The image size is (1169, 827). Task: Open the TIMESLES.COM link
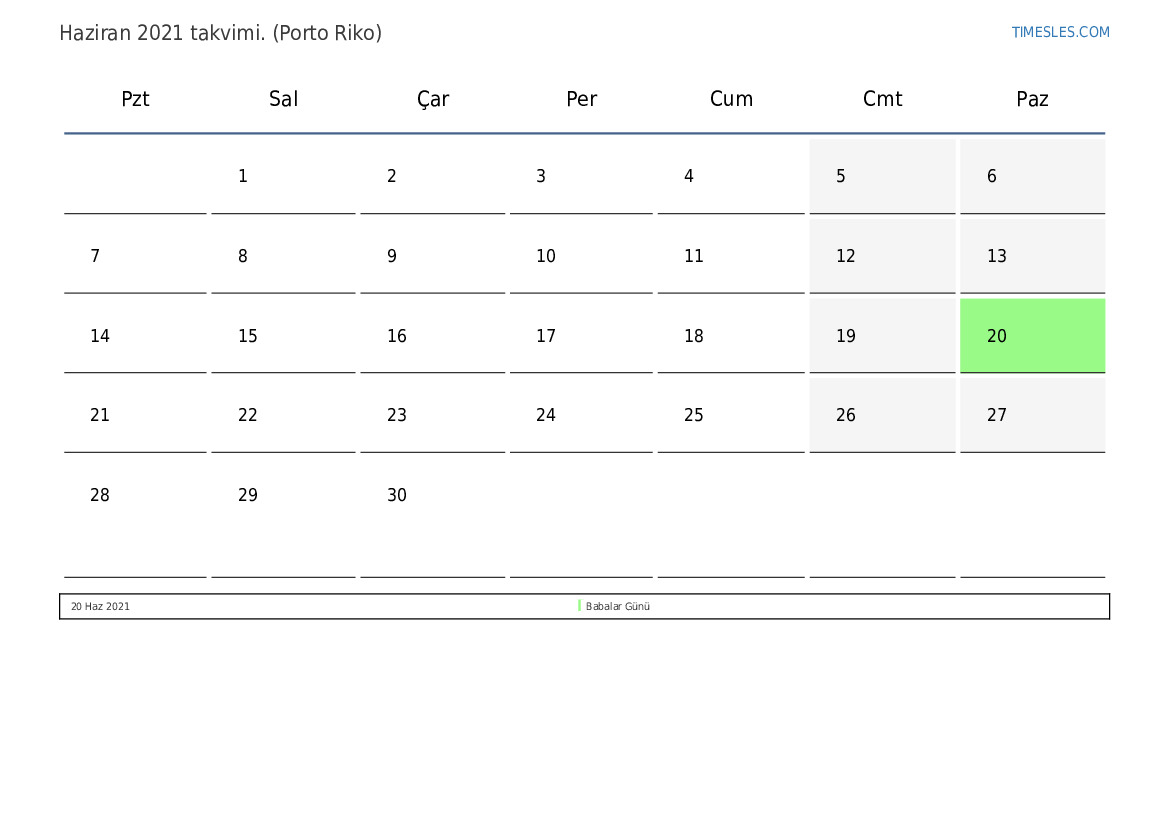coord(1060,32)
